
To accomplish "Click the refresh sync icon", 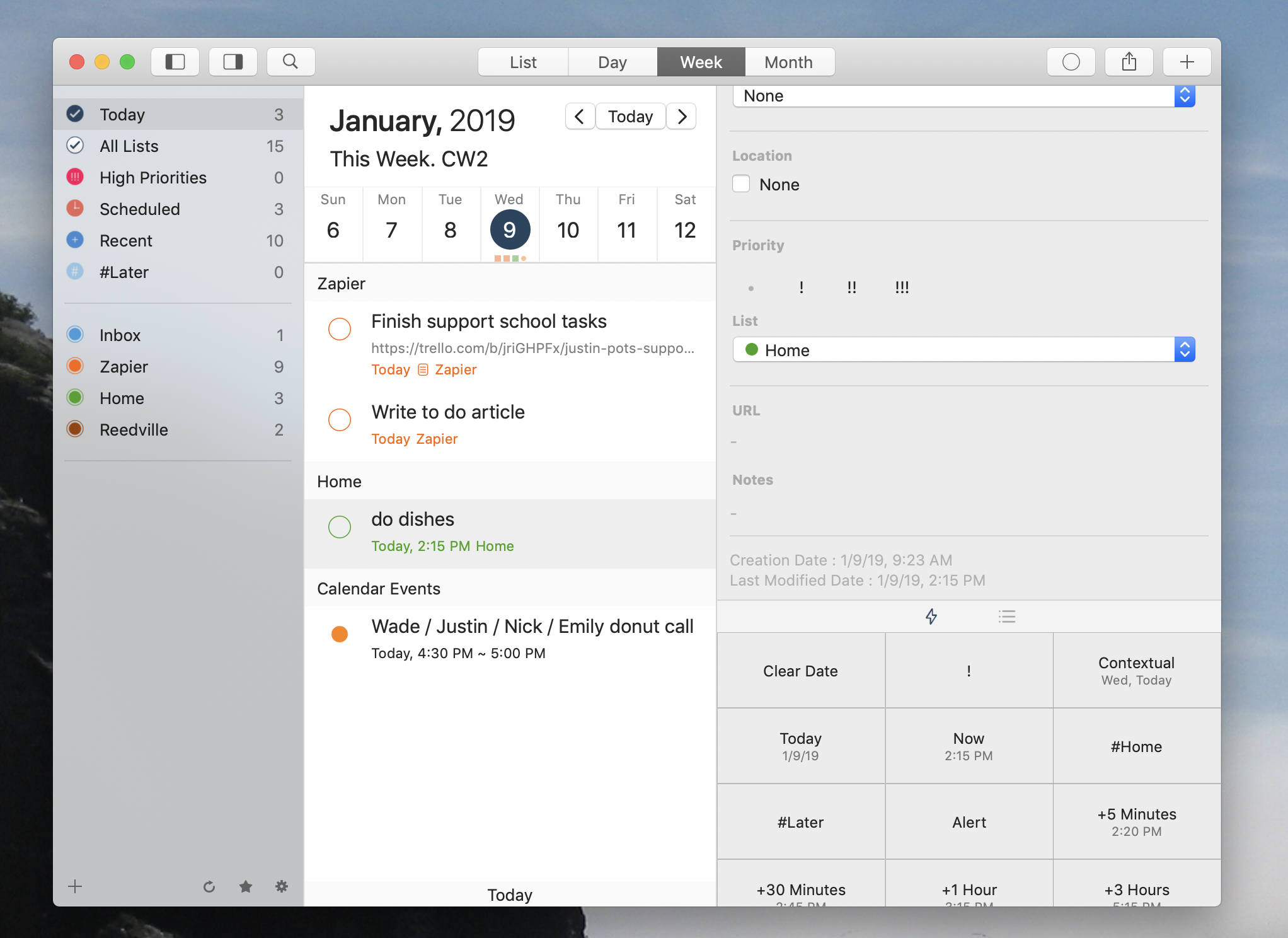I will point(209,887).
